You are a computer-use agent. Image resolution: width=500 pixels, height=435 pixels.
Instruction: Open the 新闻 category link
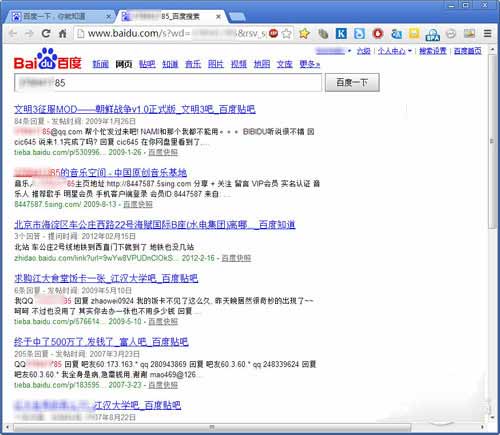(x=100, y=64)
